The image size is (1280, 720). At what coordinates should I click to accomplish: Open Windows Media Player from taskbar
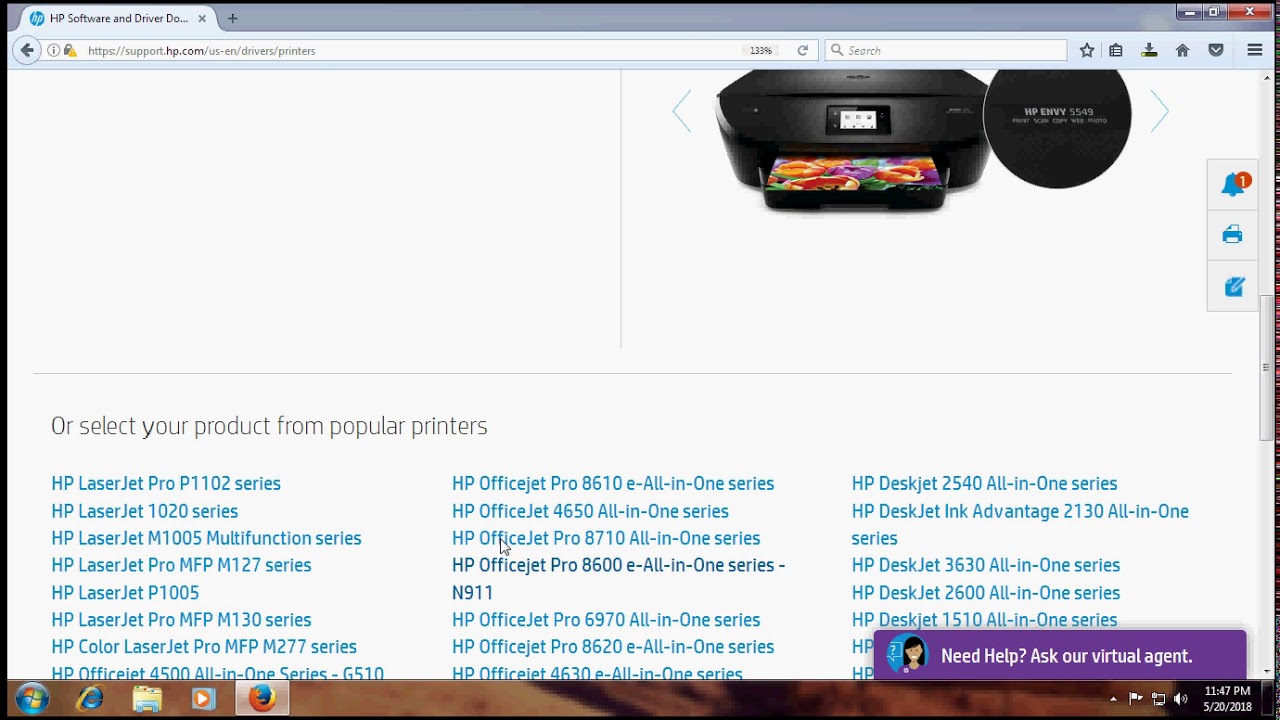pos(204,698)
